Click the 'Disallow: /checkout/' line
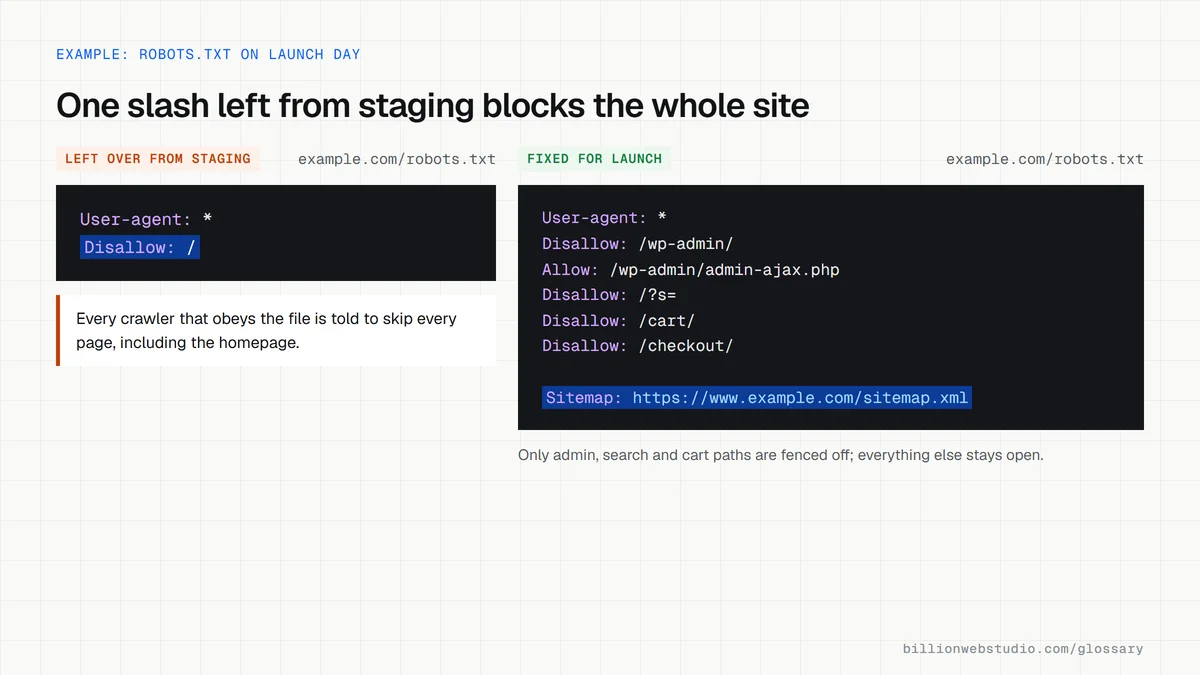 click(638, 346)
